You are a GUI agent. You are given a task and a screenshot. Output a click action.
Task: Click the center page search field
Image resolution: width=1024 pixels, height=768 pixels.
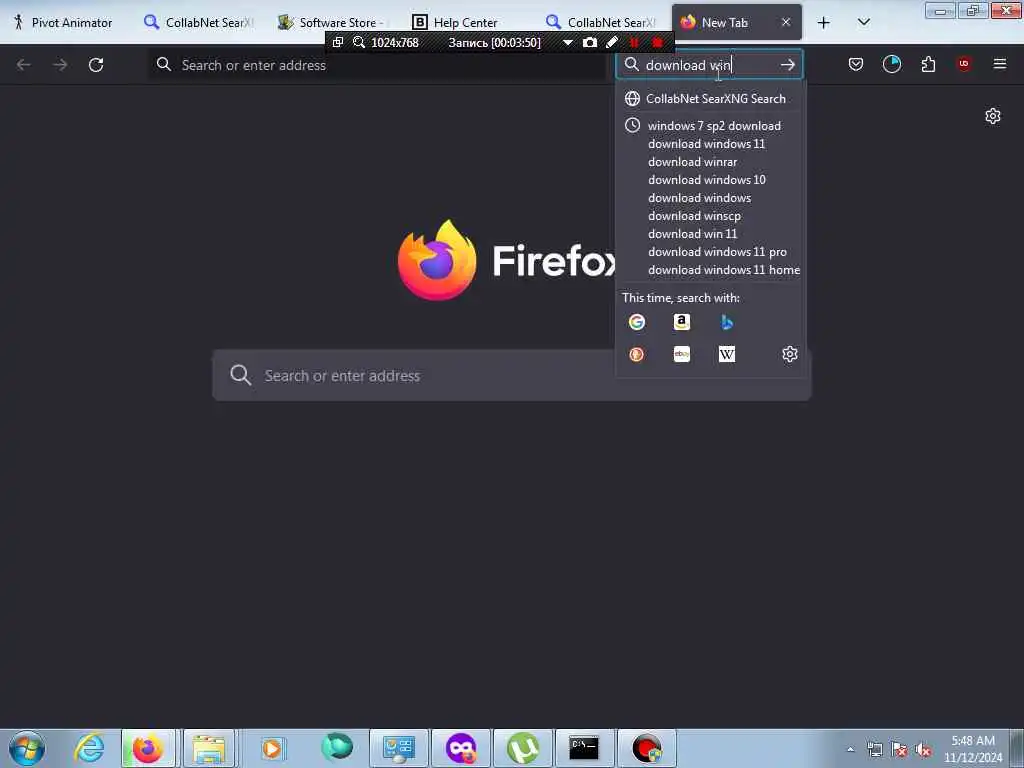(512, 376)
